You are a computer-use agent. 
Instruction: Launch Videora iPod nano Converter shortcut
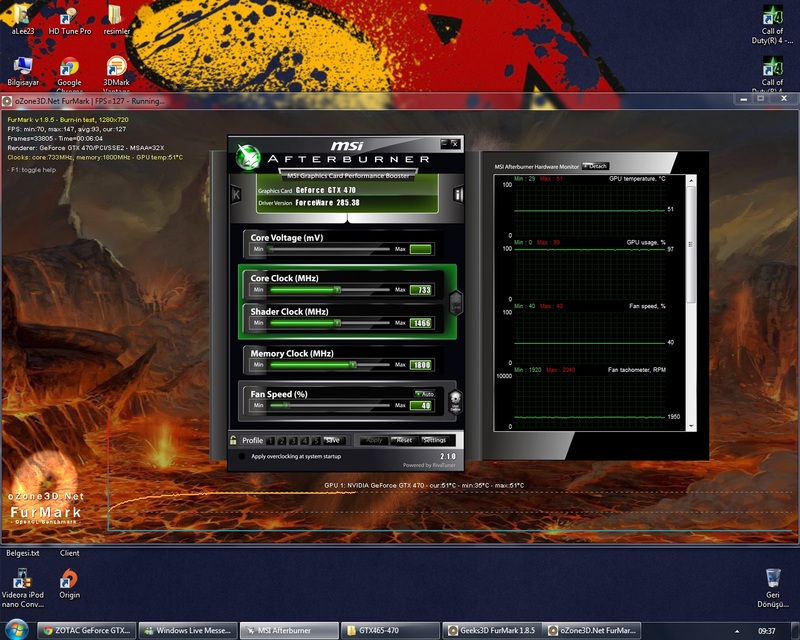pyautogui.click(x=22, y=588)
